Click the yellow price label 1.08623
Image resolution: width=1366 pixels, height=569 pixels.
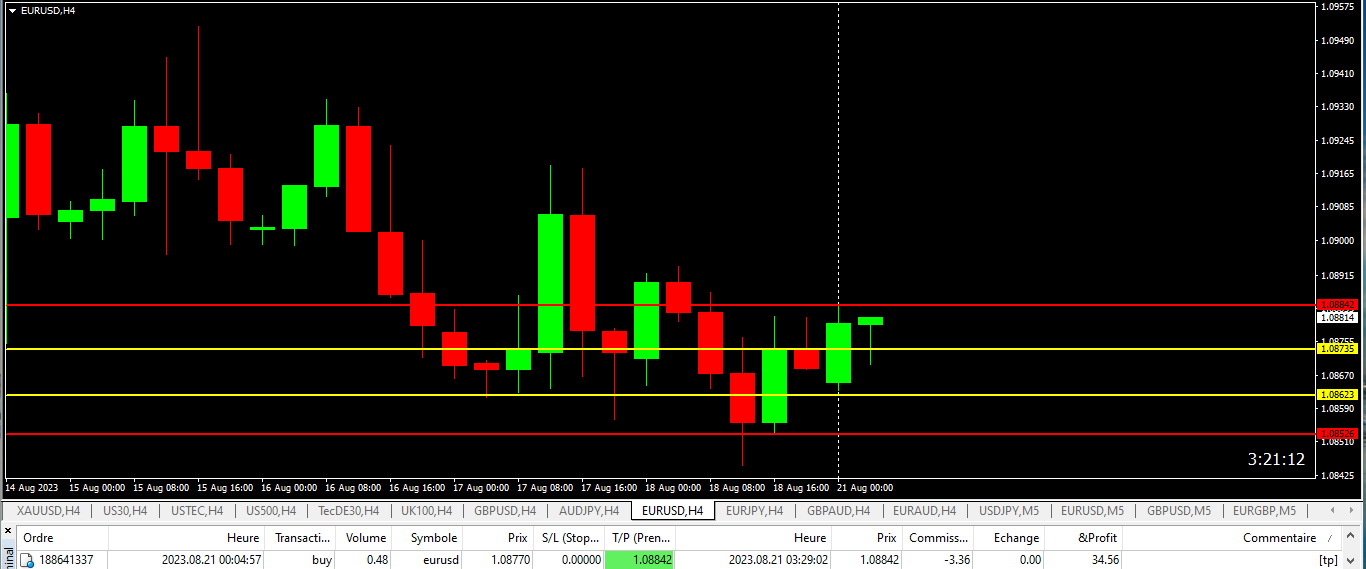tap(1337, 395)
